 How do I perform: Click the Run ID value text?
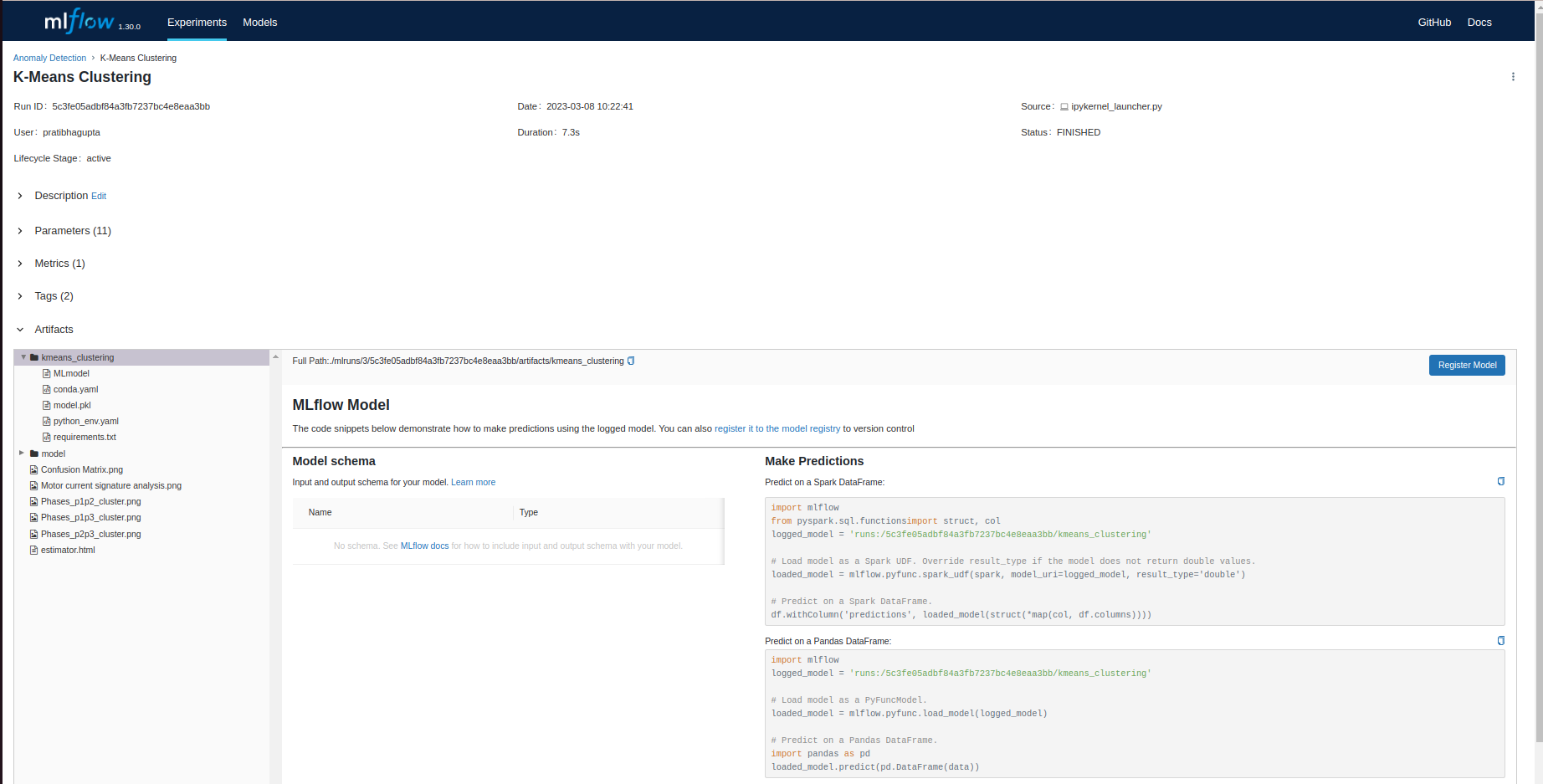click(x=131, y=106)
